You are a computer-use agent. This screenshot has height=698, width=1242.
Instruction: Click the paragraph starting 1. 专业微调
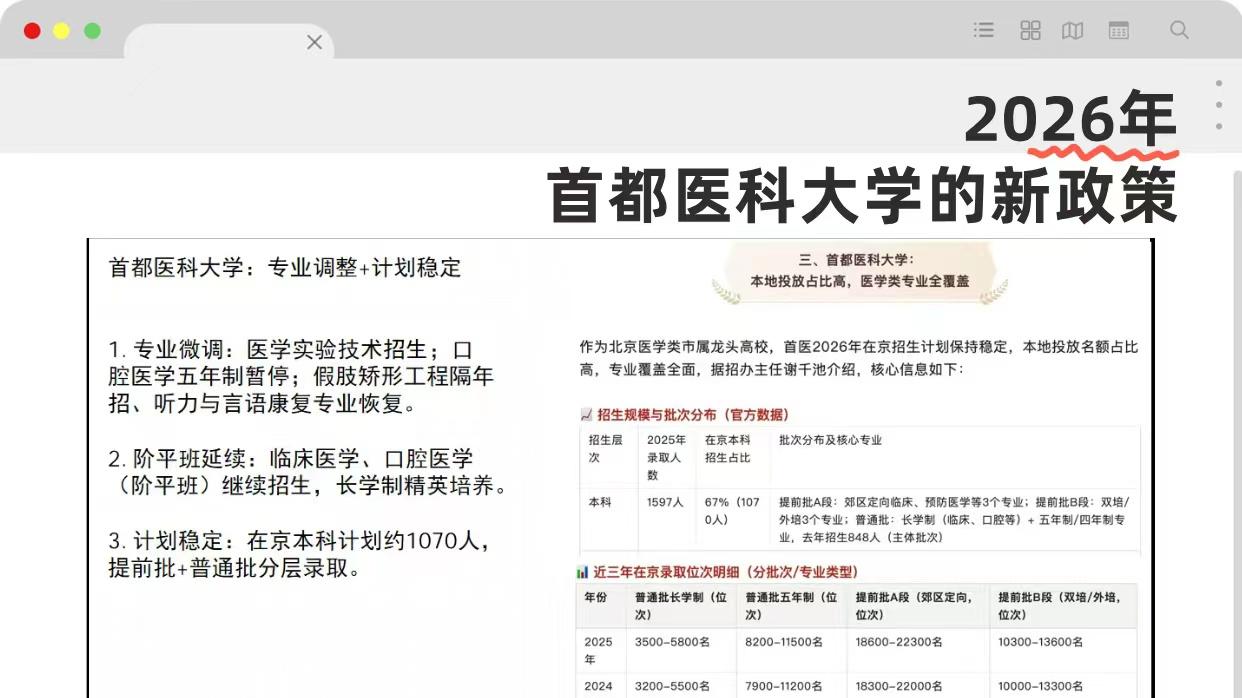301,378
